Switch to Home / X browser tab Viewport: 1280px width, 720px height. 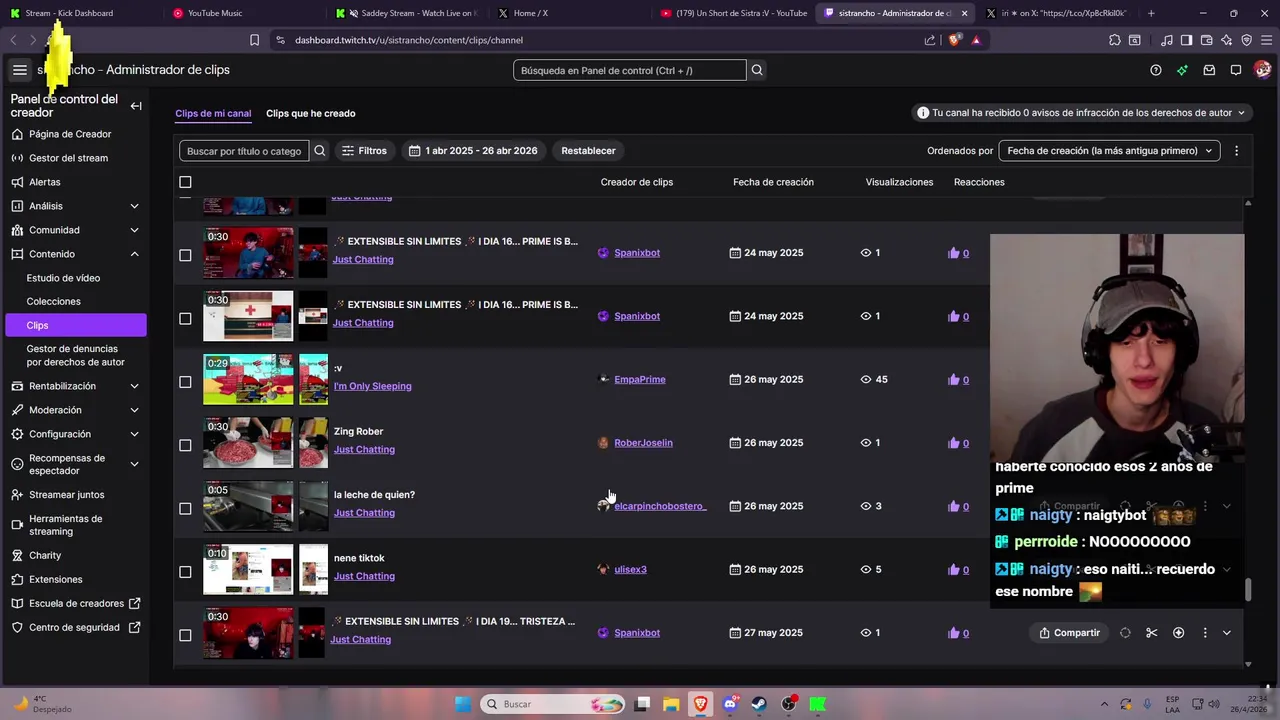(x=530, y=13)
